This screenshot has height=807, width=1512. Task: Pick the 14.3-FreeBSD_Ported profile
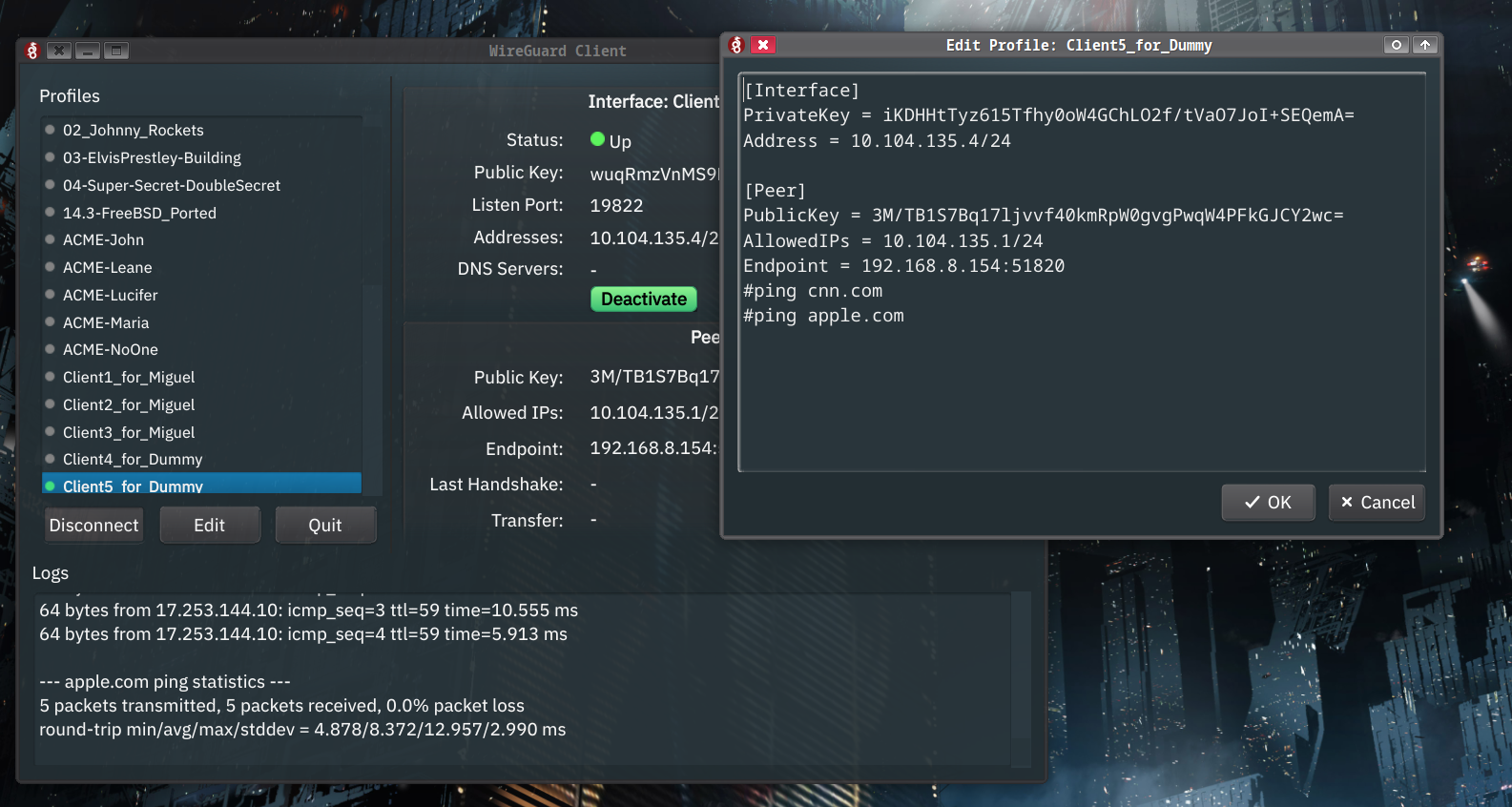click(139, 214)
